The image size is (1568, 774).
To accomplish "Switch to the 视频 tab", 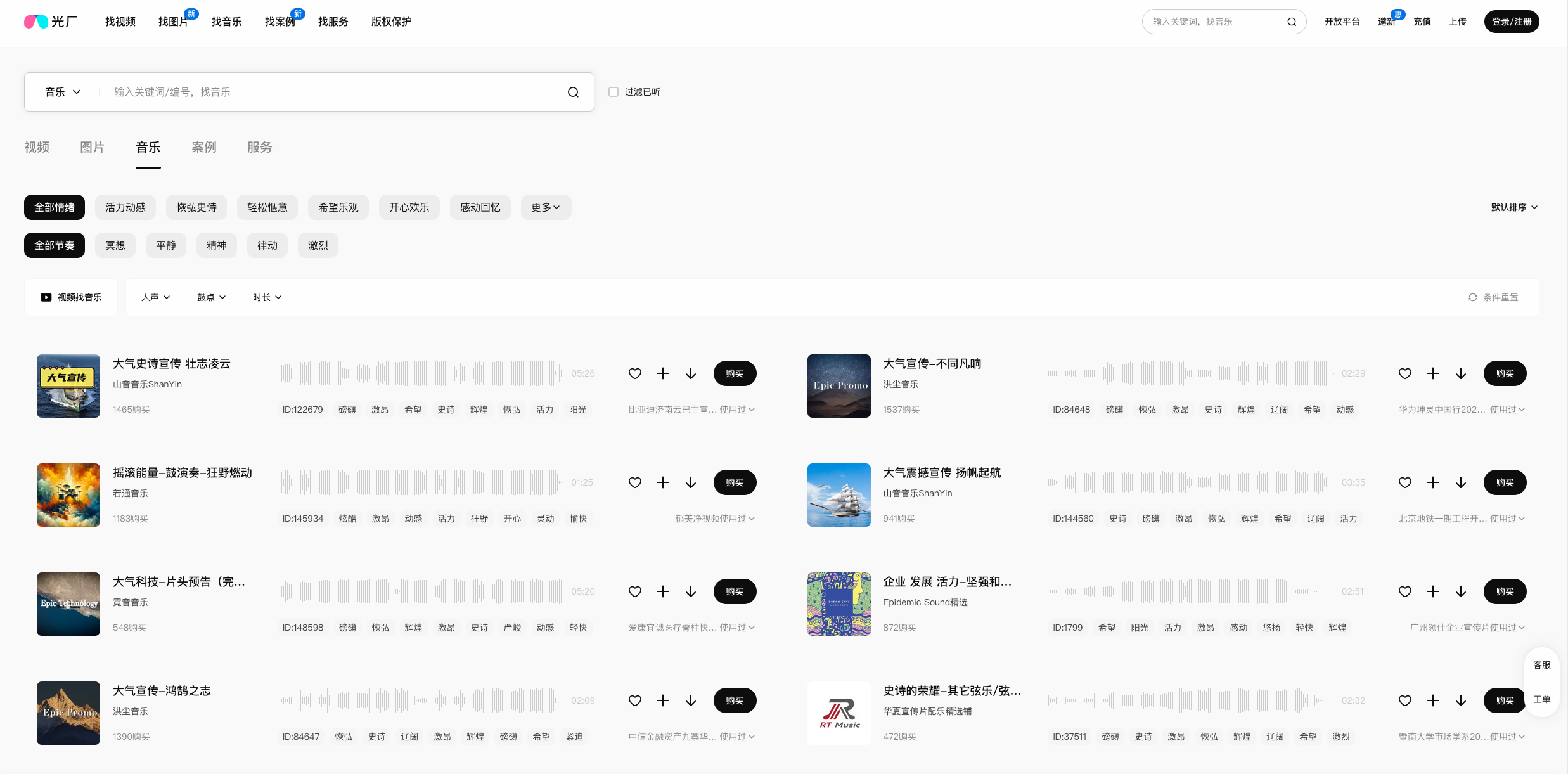I will (37, 147).
